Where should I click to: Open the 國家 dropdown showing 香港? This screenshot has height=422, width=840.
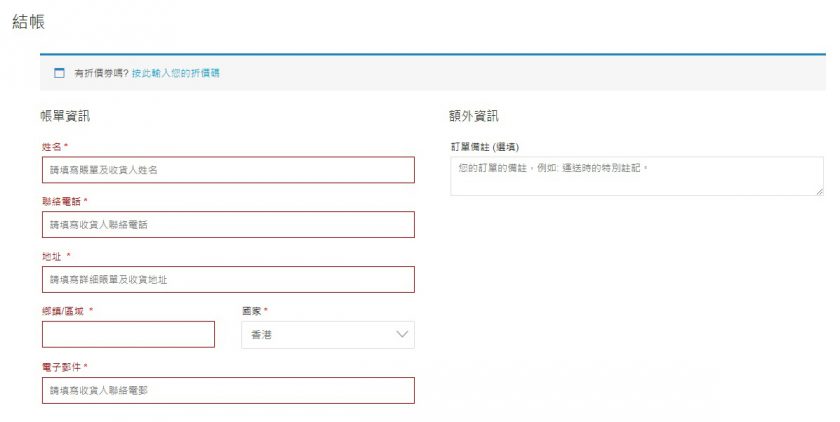320,334
